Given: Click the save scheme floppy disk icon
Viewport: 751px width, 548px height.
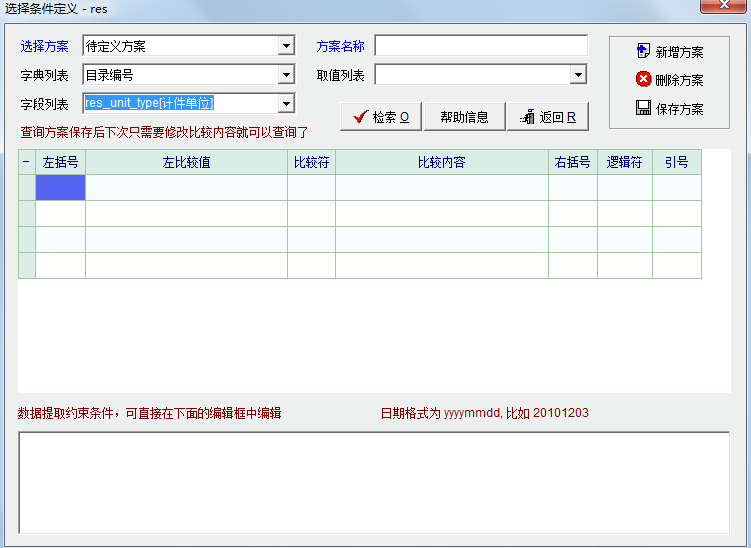Looking at the screenshot, I should pyautogui.click(x=644, y=108).
